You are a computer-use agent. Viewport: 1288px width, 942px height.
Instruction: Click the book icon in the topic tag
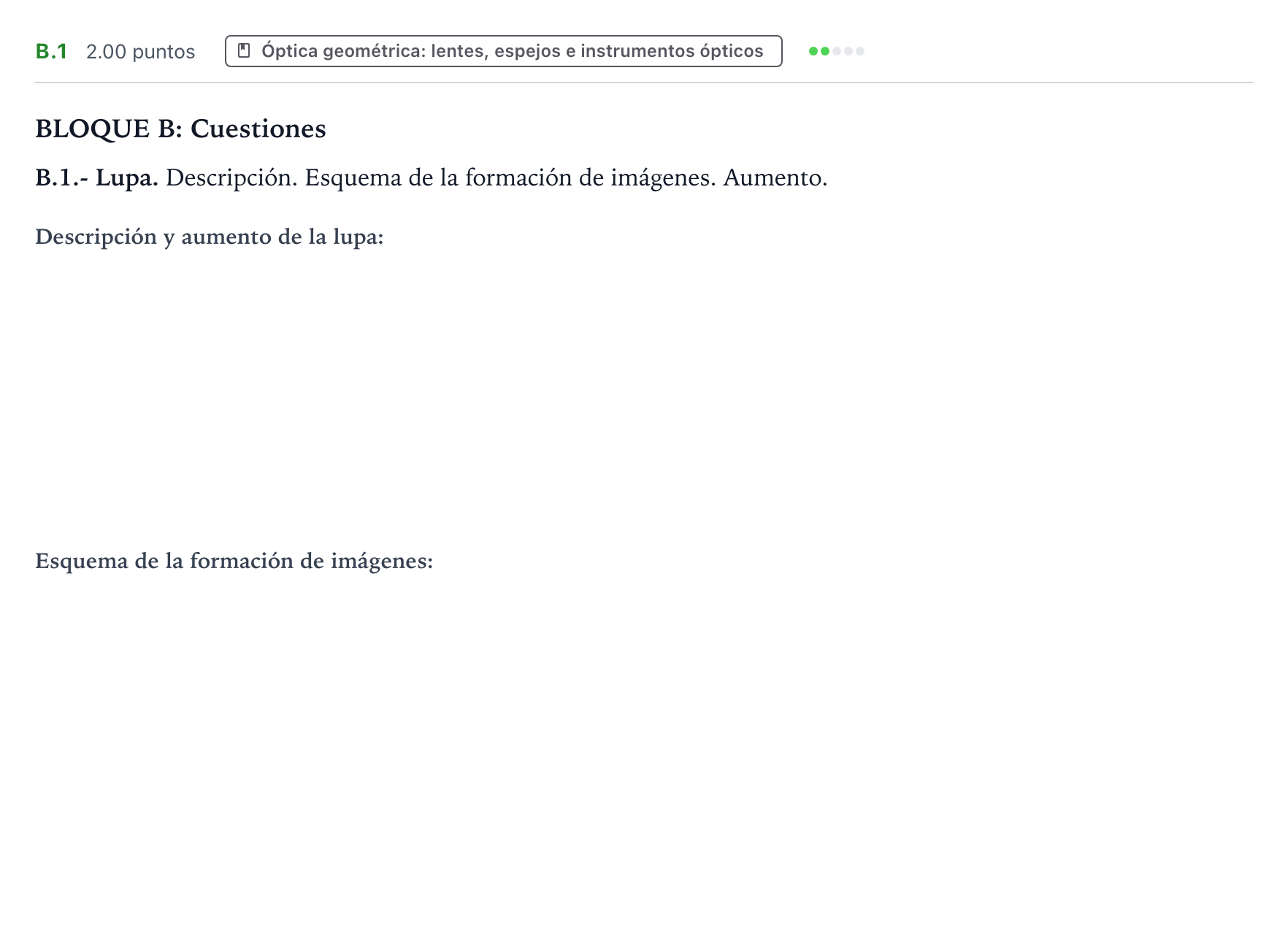pyautogui.click(x=245, y=51)
